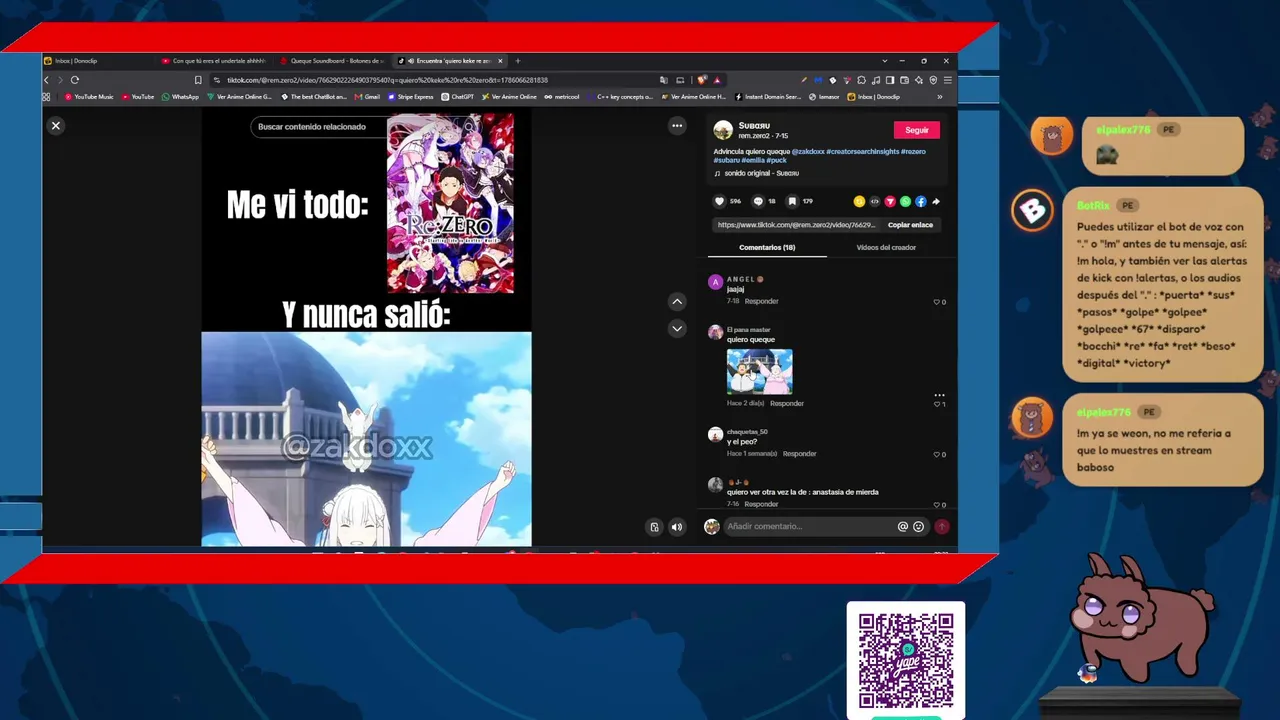Image resolution: width=1280 pixels, height=720 pixels.
Task: Switch to the Comentarios (18) tab
Action: coord(767,247)
